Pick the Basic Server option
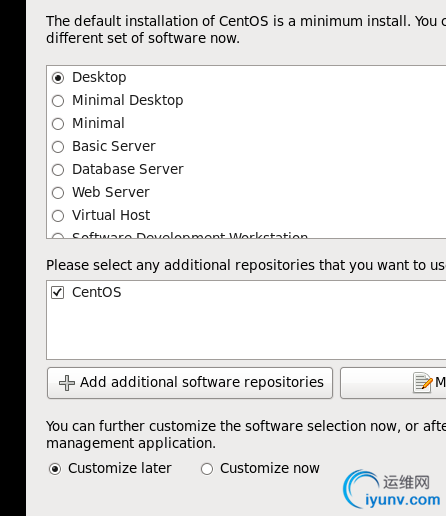446x516 pixels. point(58,147)
